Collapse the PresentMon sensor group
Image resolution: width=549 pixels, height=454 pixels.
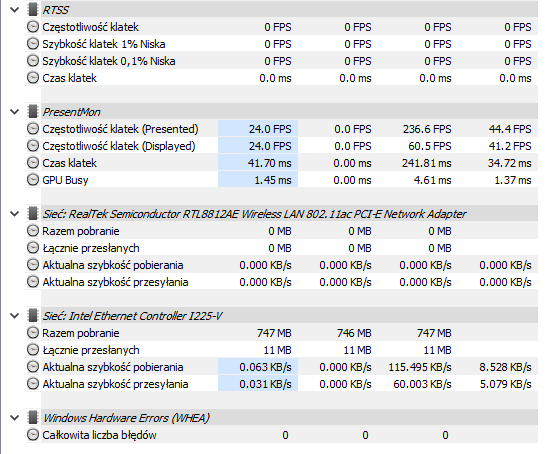(14, 112)
